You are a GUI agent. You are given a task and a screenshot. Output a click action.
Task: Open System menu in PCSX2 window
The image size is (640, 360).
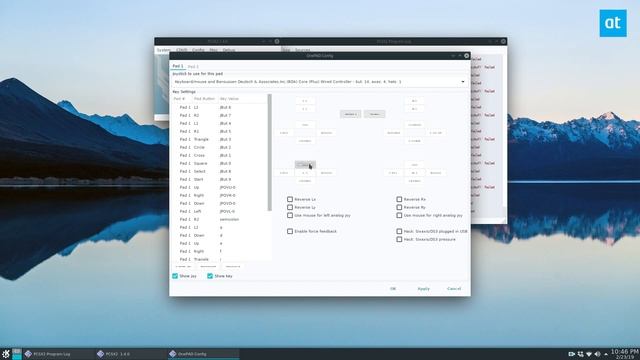163,50
